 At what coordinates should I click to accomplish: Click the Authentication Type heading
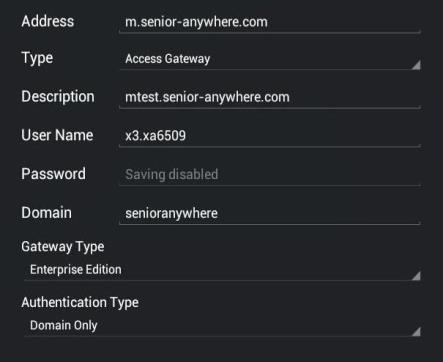[80, 303]
